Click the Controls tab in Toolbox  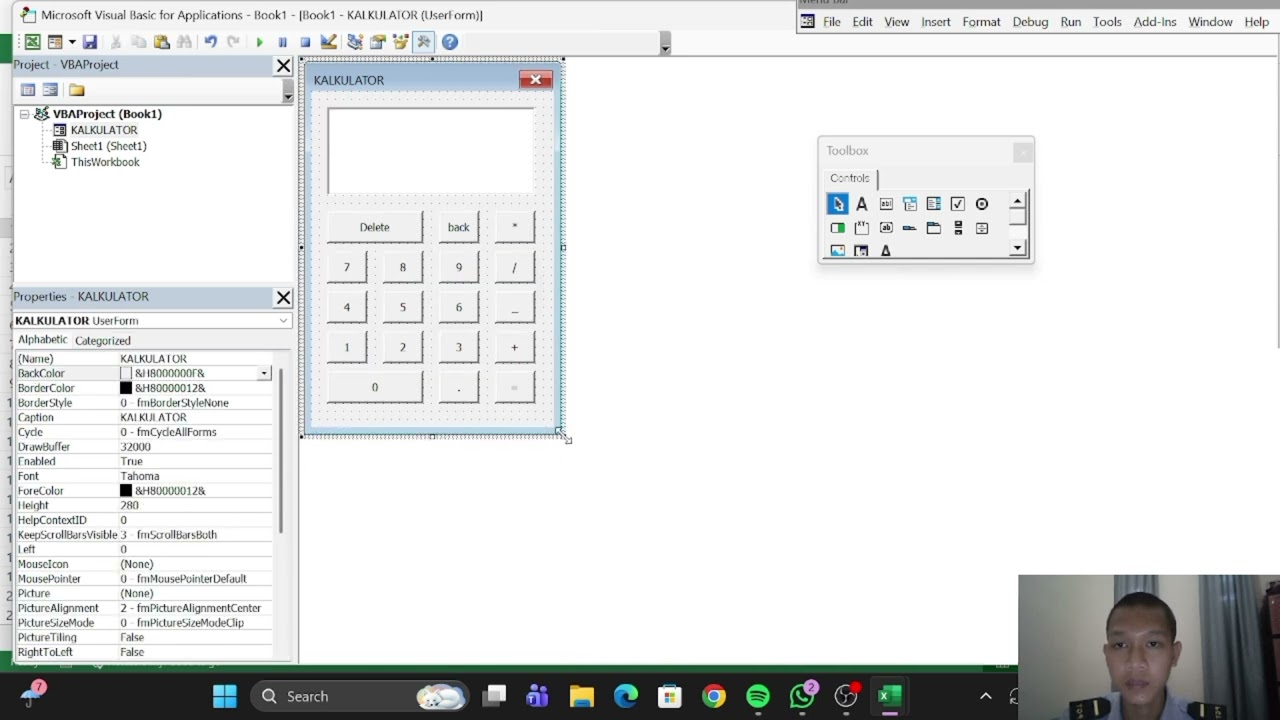coord(850,178)
